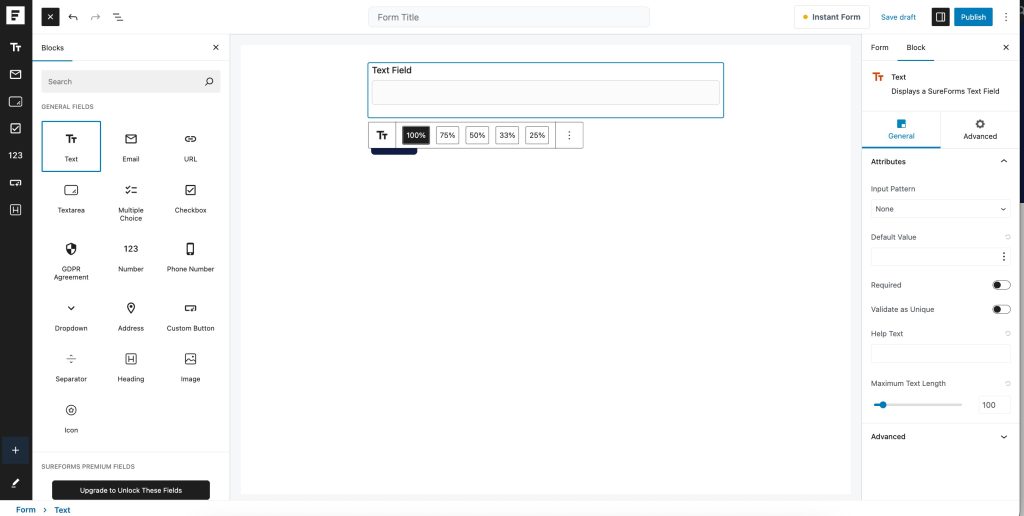Set field width to 25%
This screenshot has height=516, width=1024.
[537, 135]
